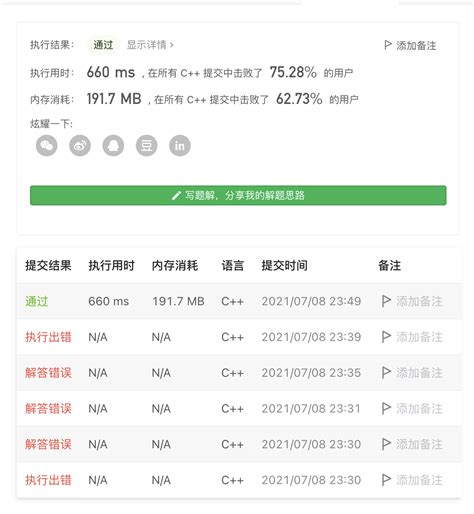This screenshot has width=474, height=514.
Task: Open the 通过 submission at 23:49
Action: tap(37, 301)
